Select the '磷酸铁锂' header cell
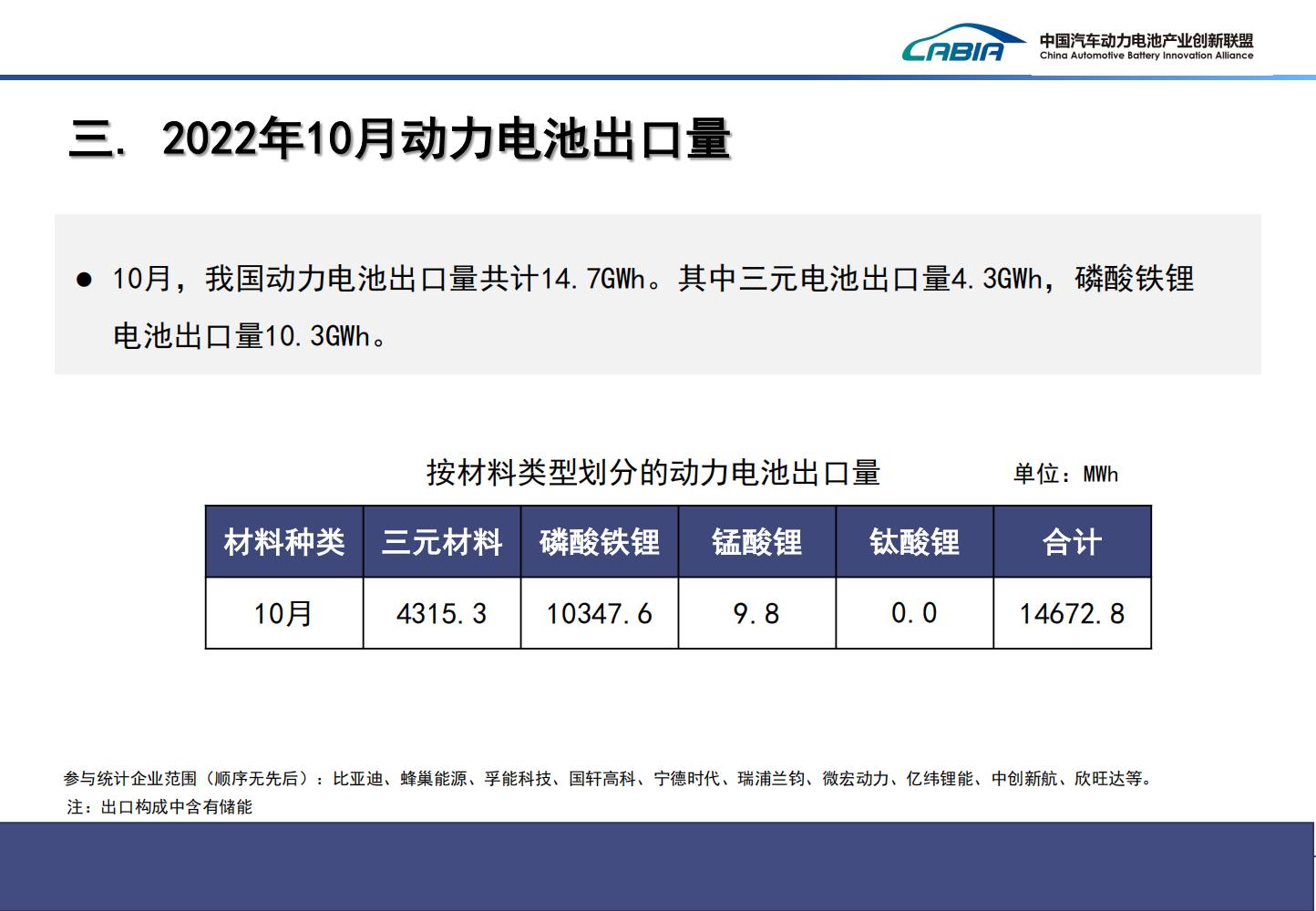 tap(600, 542)
